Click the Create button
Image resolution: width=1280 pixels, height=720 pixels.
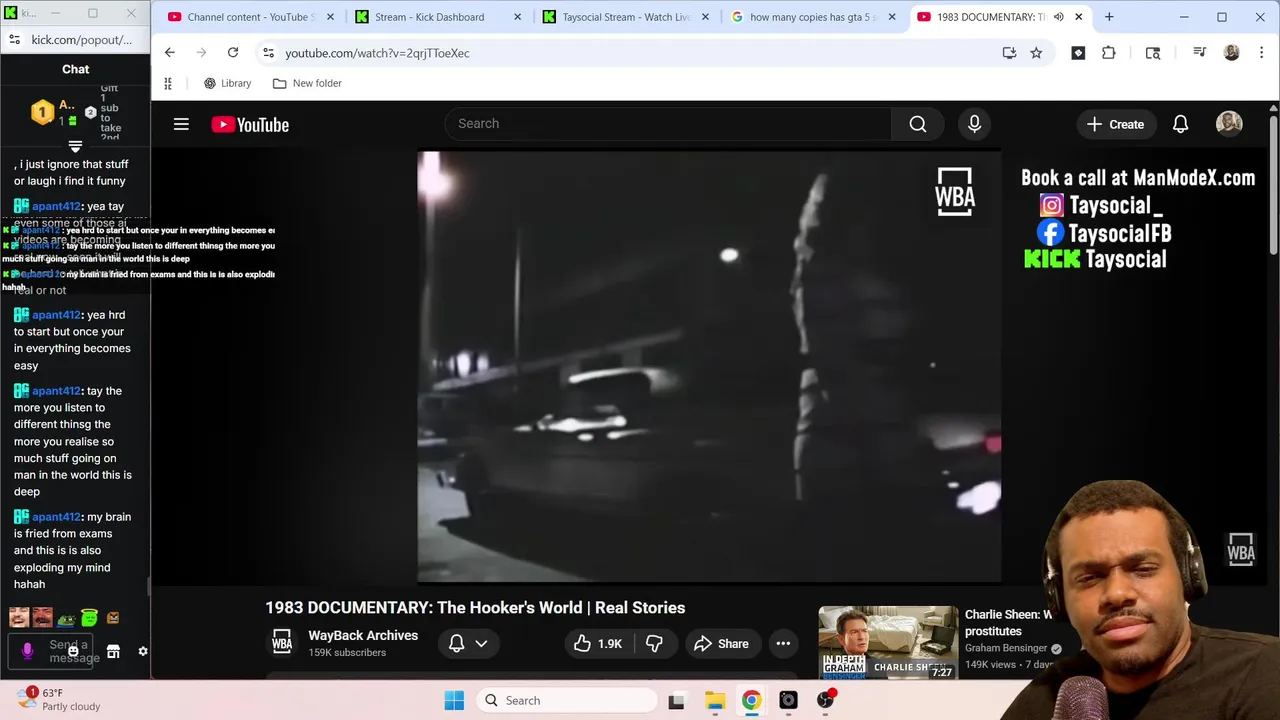tap(1115, 124)
